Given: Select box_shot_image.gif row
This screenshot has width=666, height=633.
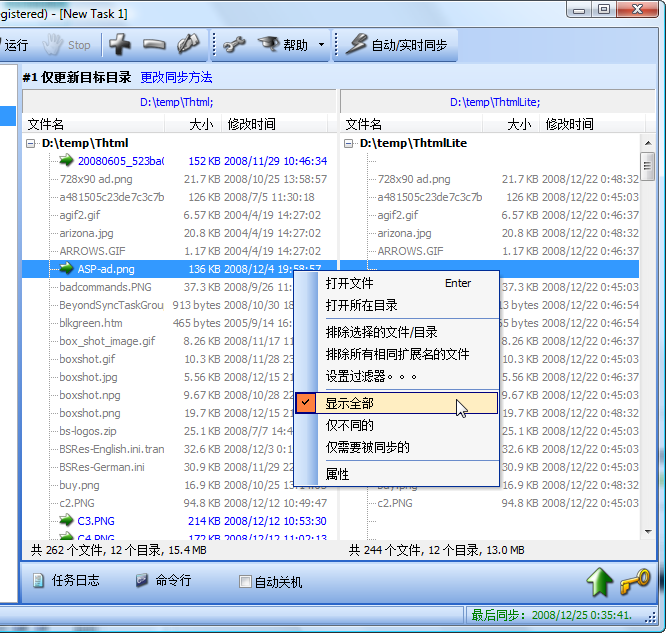Looking at the screenshot, I should (107, 341).
